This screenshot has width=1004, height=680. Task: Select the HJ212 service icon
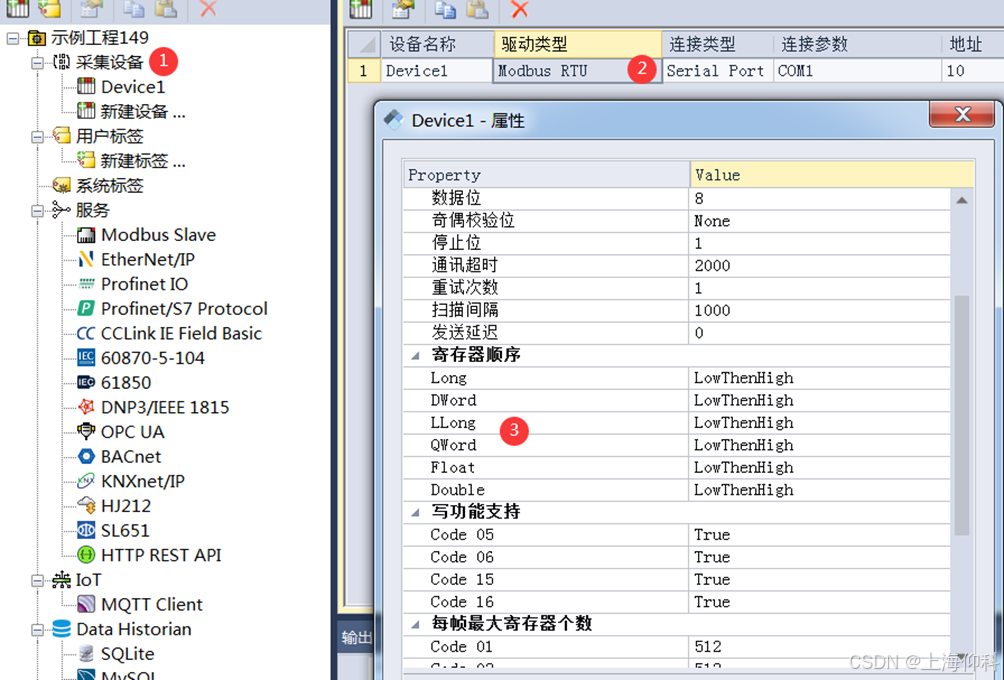[86, 505]
